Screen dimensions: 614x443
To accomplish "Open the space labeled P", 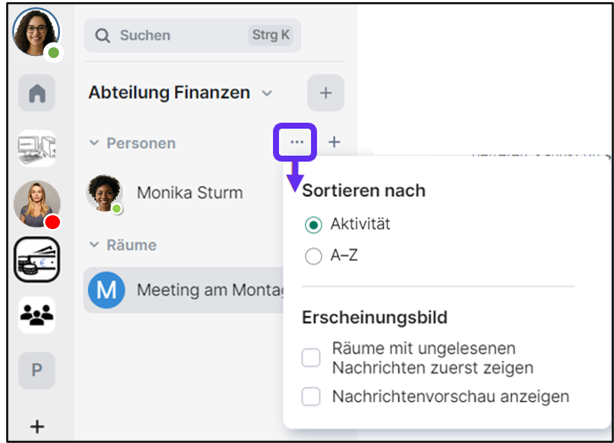I will 37,370.
